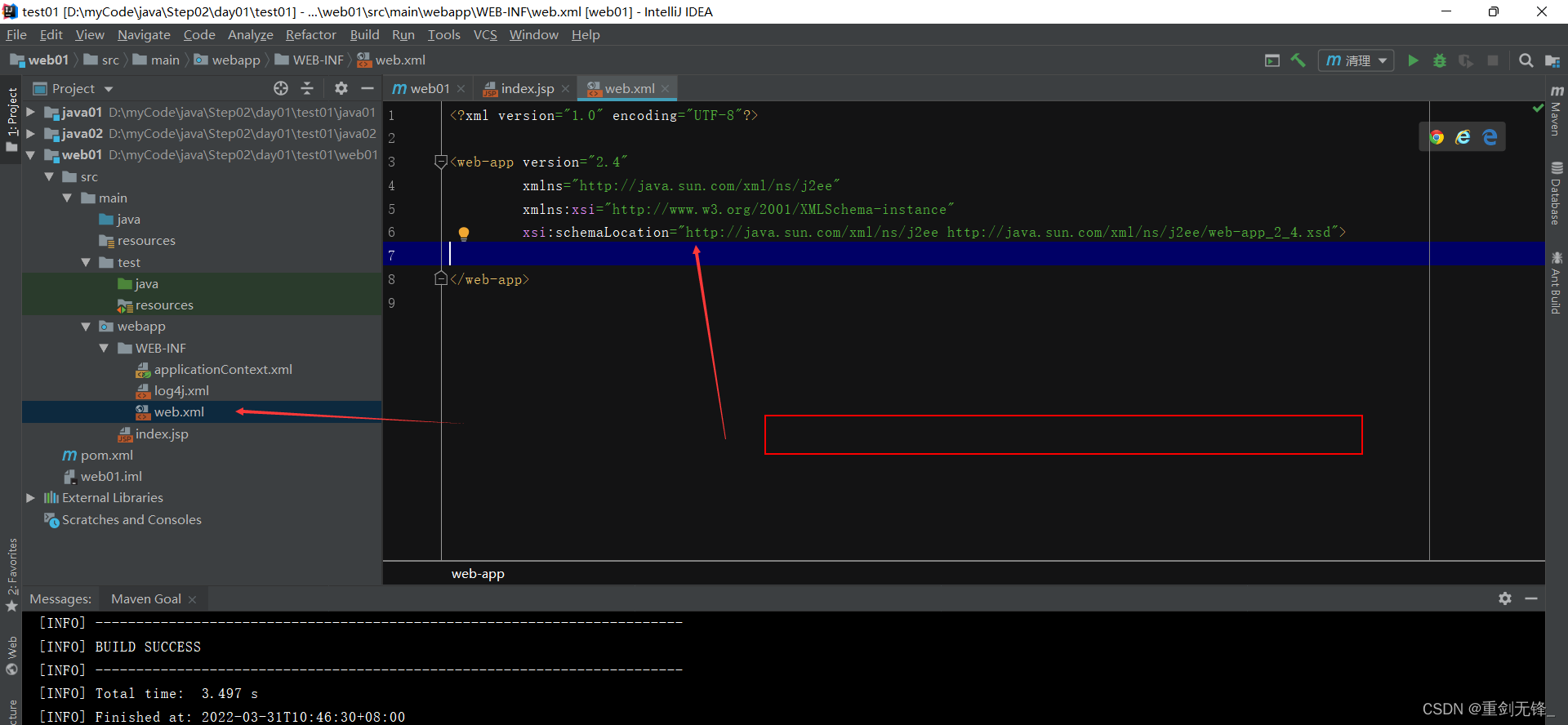The height and width of the screenshot is (725, 1568).
Task: Click web01 in the breadcrumb bar
Action: click(39, 60)
